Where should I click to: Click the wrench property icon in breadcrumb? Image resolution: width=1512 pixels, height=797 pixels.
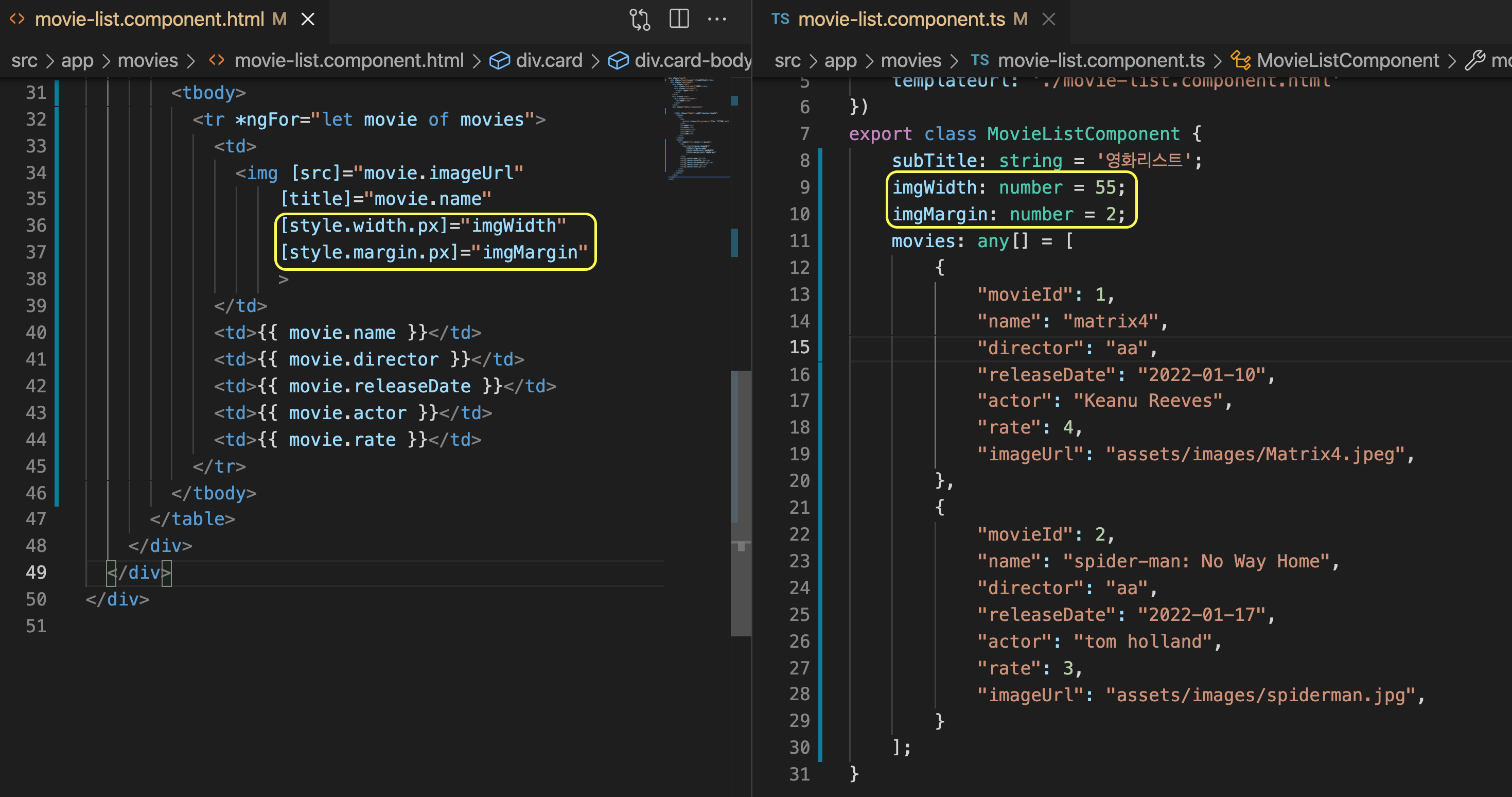[1475, 60]
